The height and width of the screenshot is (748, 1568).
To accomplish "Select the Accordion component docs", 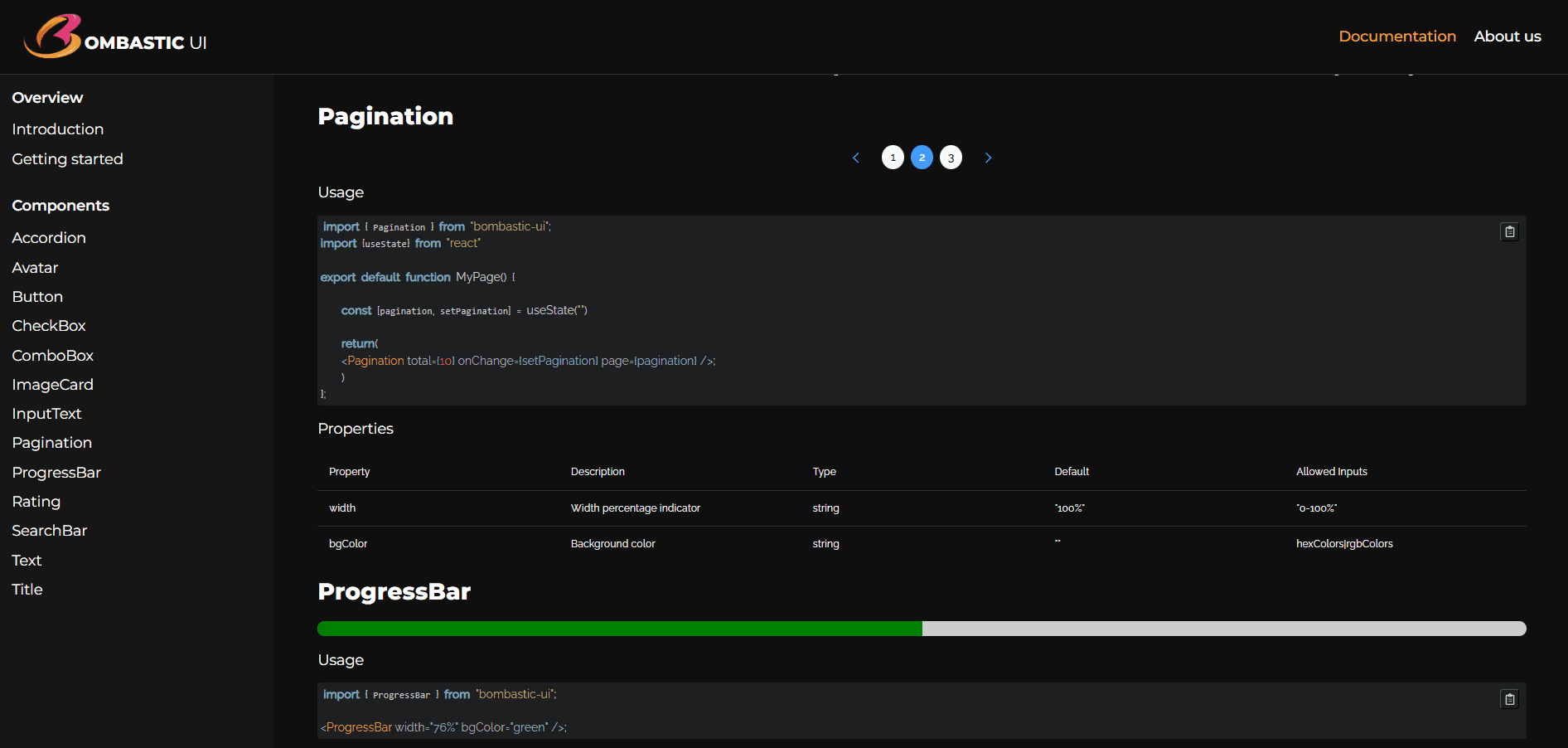I will click(49, 238).
